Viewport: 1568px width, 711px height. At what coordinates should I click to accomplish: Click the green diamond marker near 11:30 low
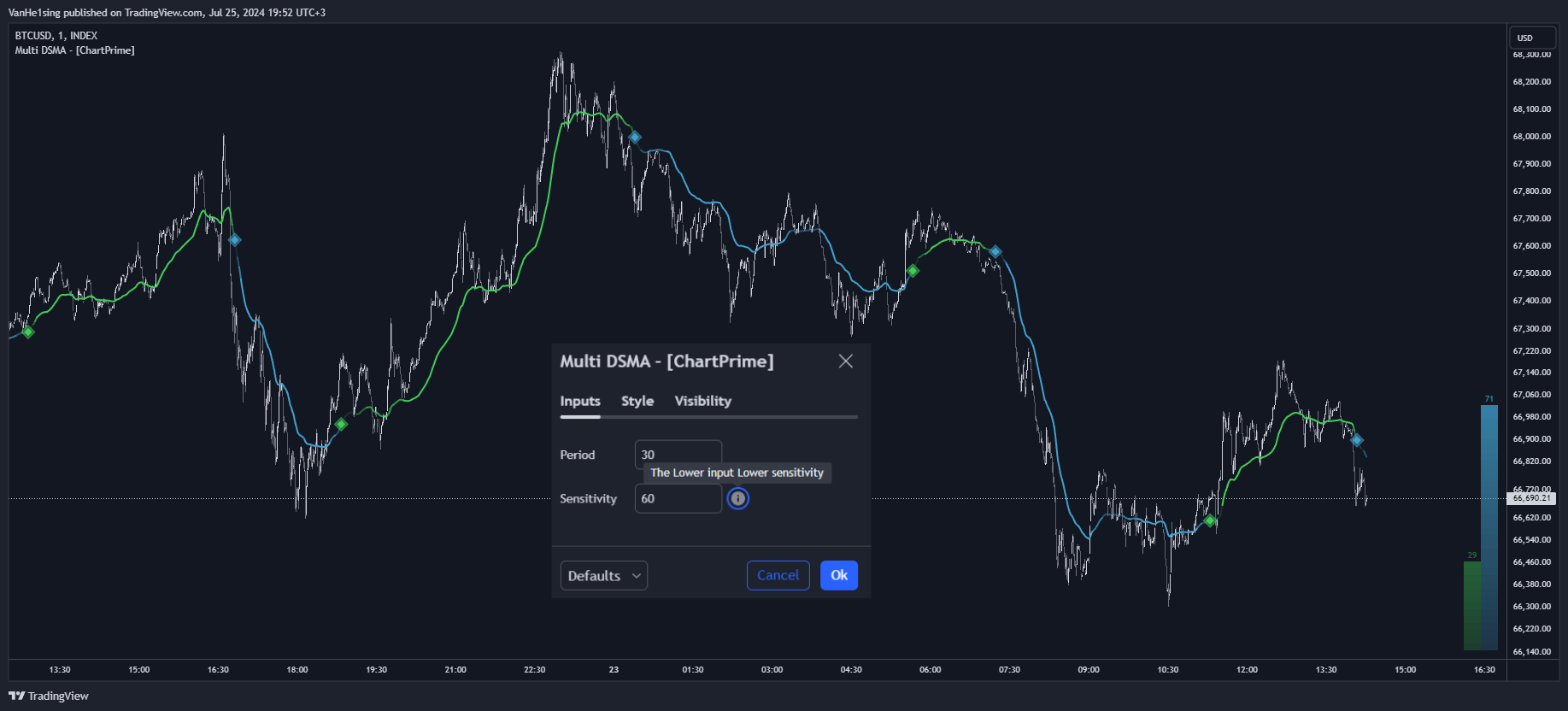(x=1209, y=520)
